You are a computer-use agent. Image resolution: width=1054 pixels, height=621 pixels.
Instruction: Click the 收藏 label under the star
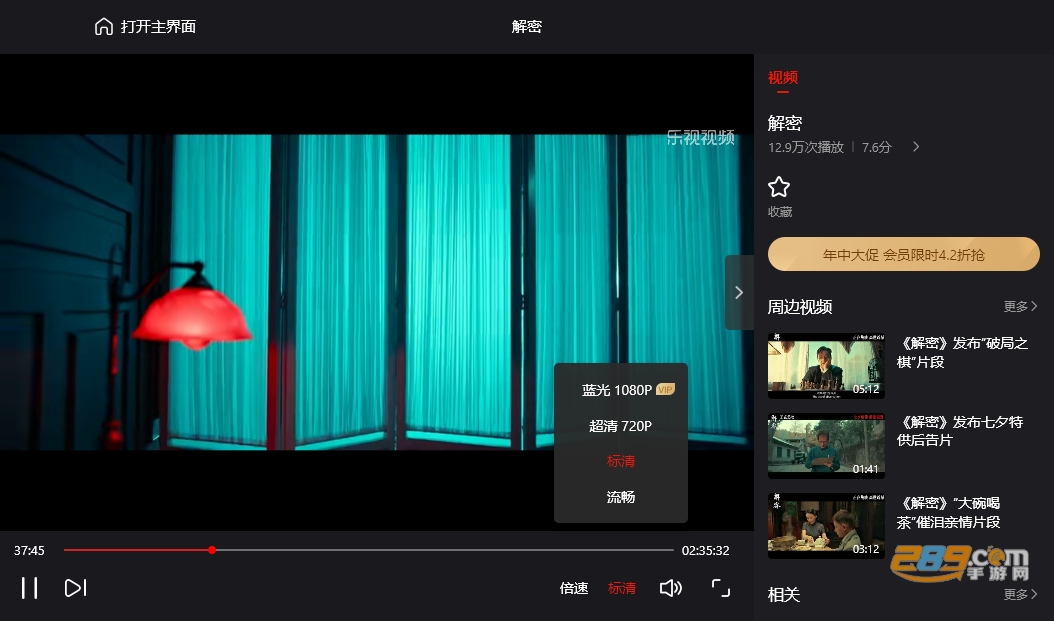pyautogui.click(x=780, y=212)
